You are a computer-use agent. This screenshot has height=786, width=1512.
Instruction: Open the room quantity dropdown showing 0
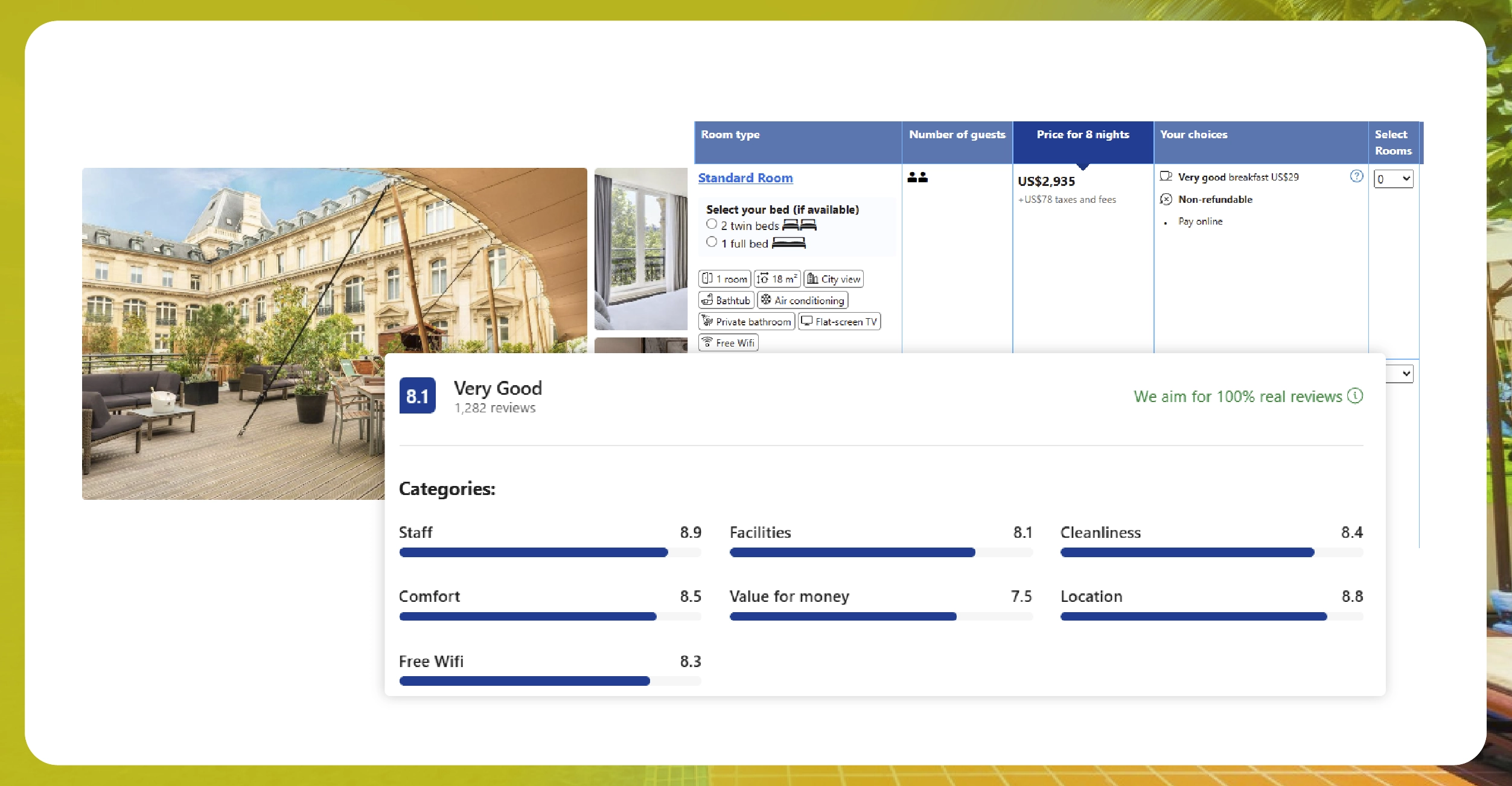click(x=1393, y=179)
